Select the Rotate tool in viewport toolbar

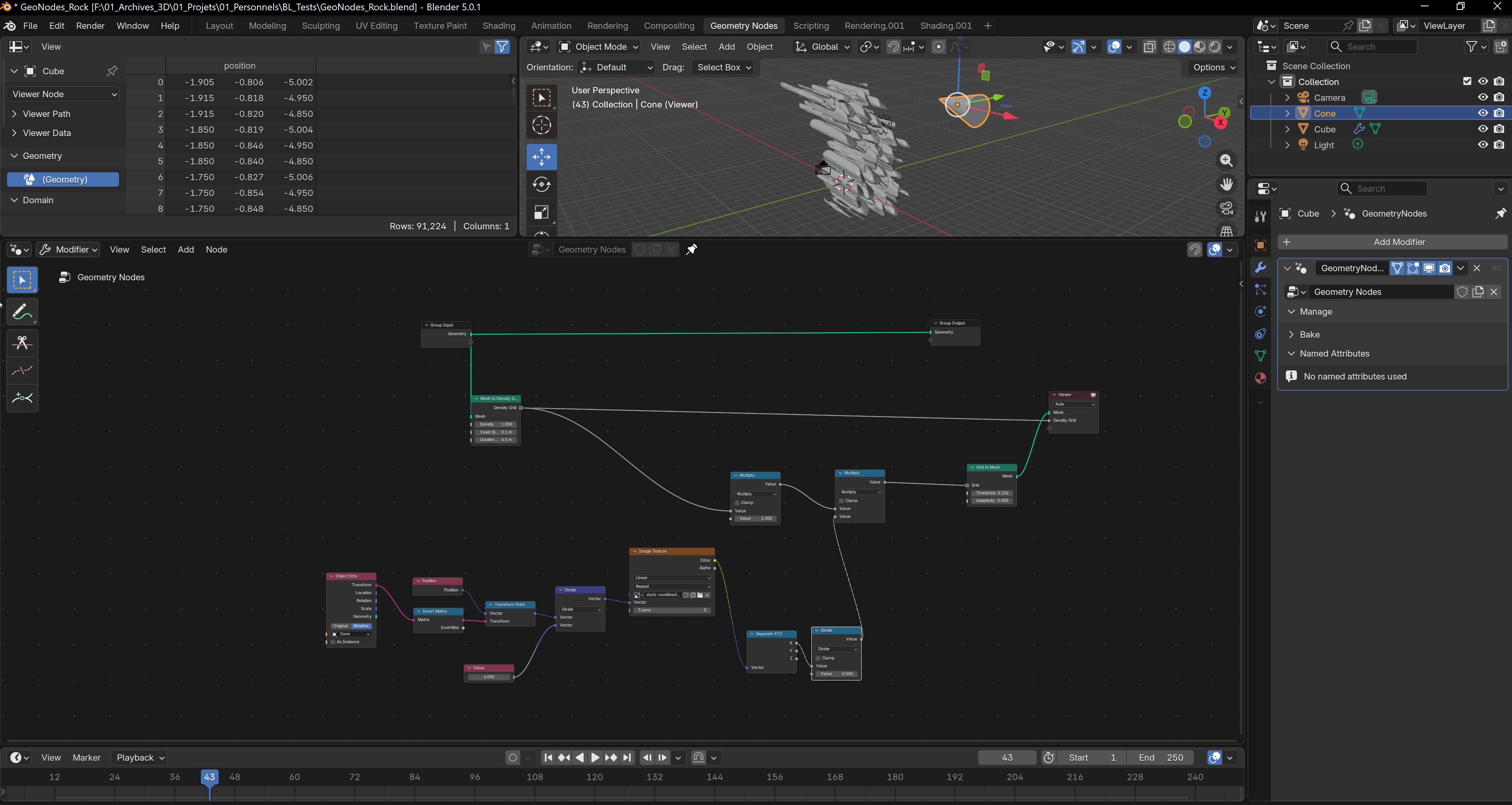tap(541, 185)
